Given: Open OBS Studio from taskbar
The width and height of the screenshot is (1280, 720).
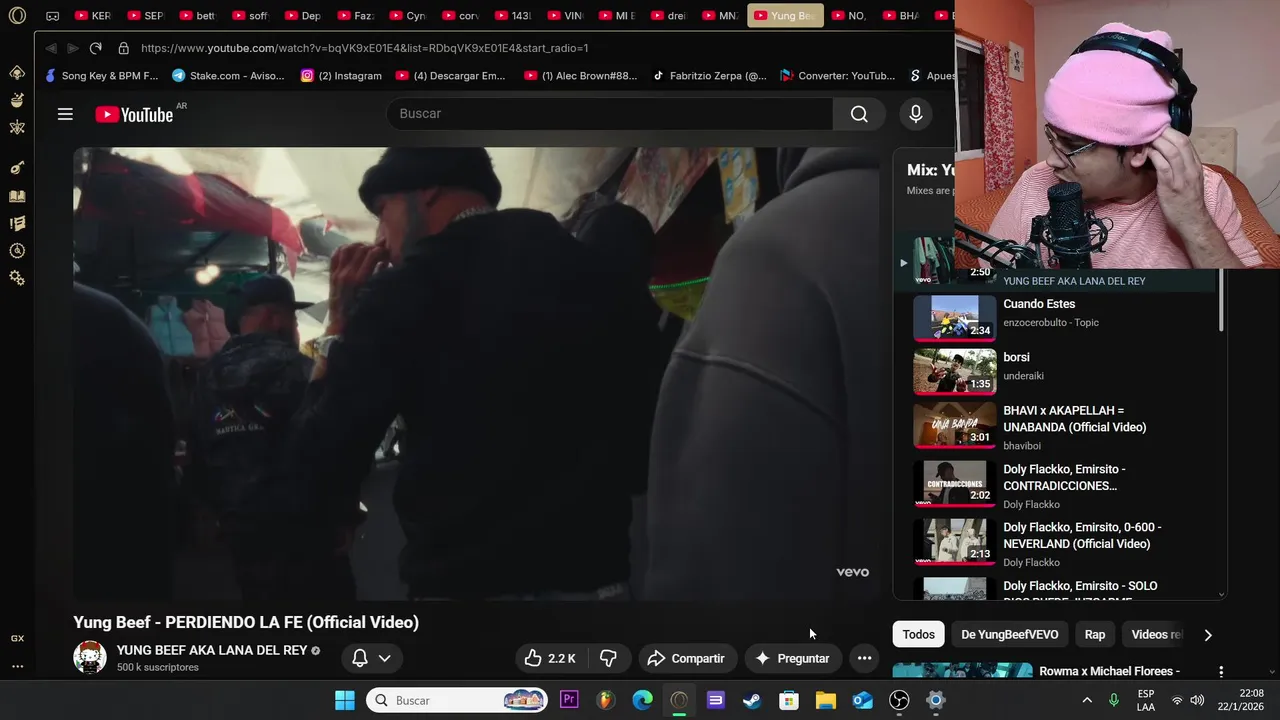Looking at the screenshot, I should pyautogui.click(x=899, y=700).
